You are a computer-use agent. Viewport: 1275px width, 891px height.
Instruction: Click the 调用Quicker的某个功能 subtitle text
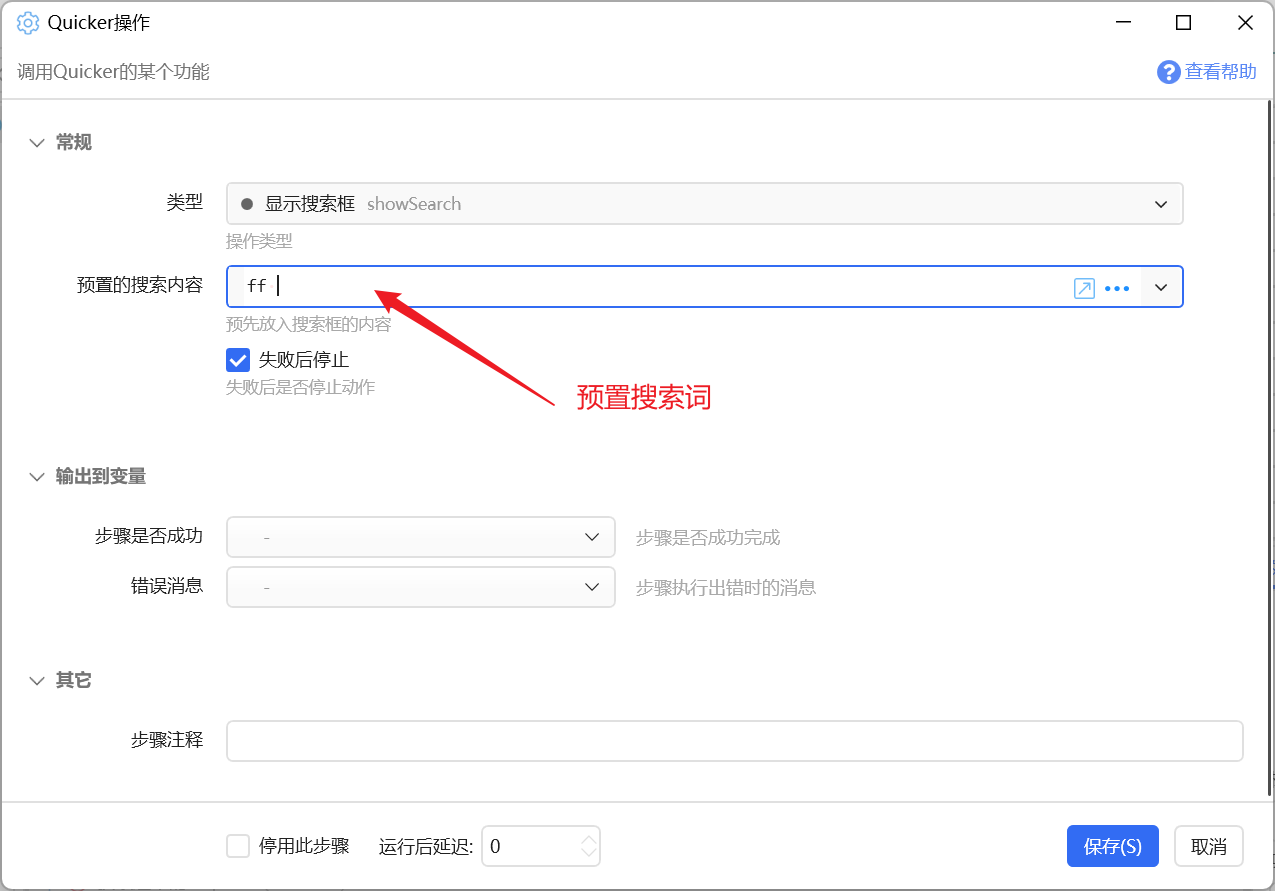(x=113, y=72)
